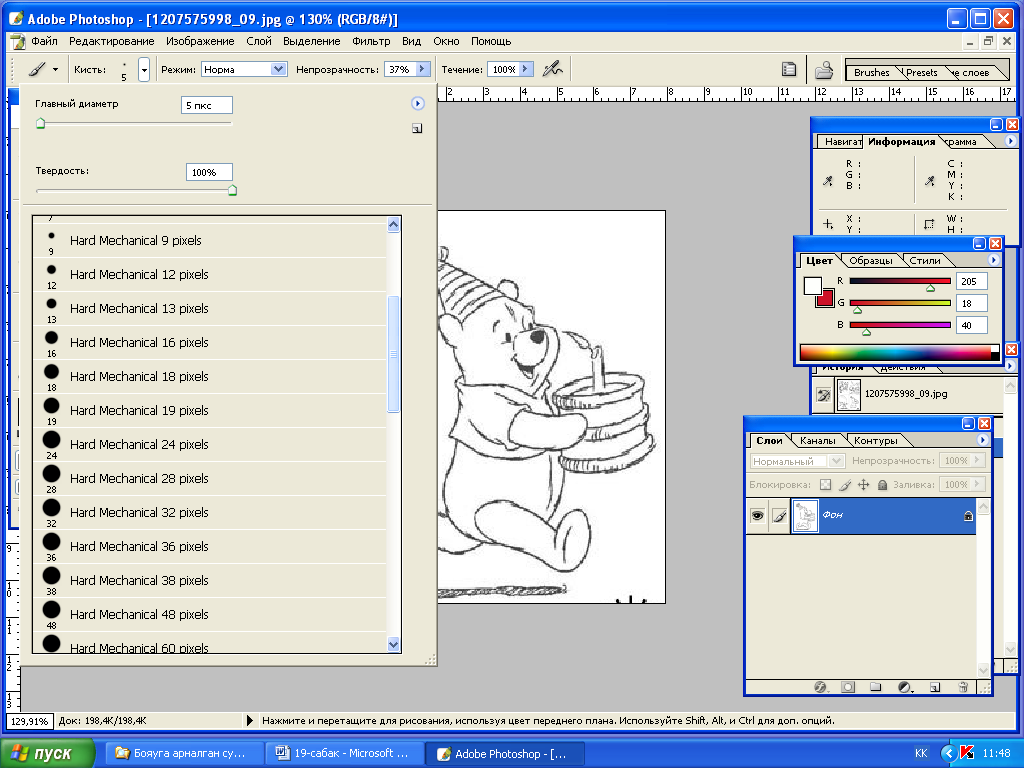Image resolution: width=1024 pixels, height=768 pixels.
Task: Open the Layers panel flyout menu
Action: tap(982, 440)
